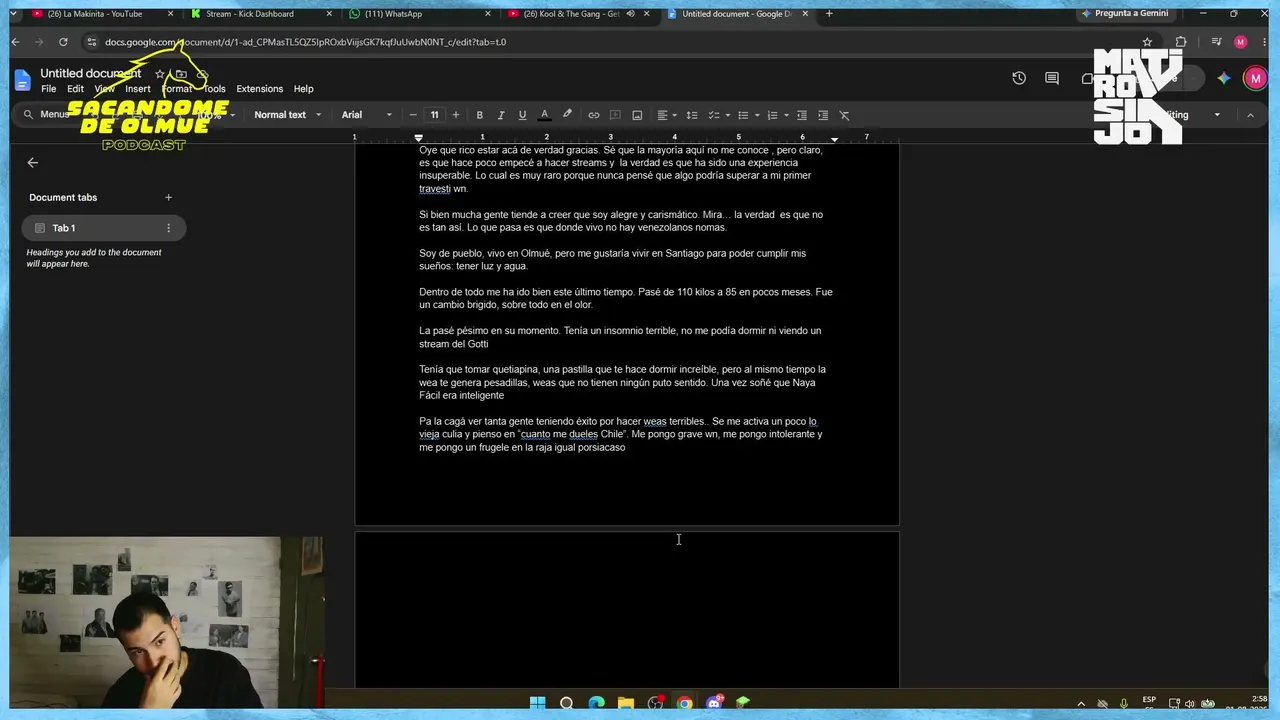Switch to Stream - Kick Dashboard tab
1280x720 pixels.
258,14
